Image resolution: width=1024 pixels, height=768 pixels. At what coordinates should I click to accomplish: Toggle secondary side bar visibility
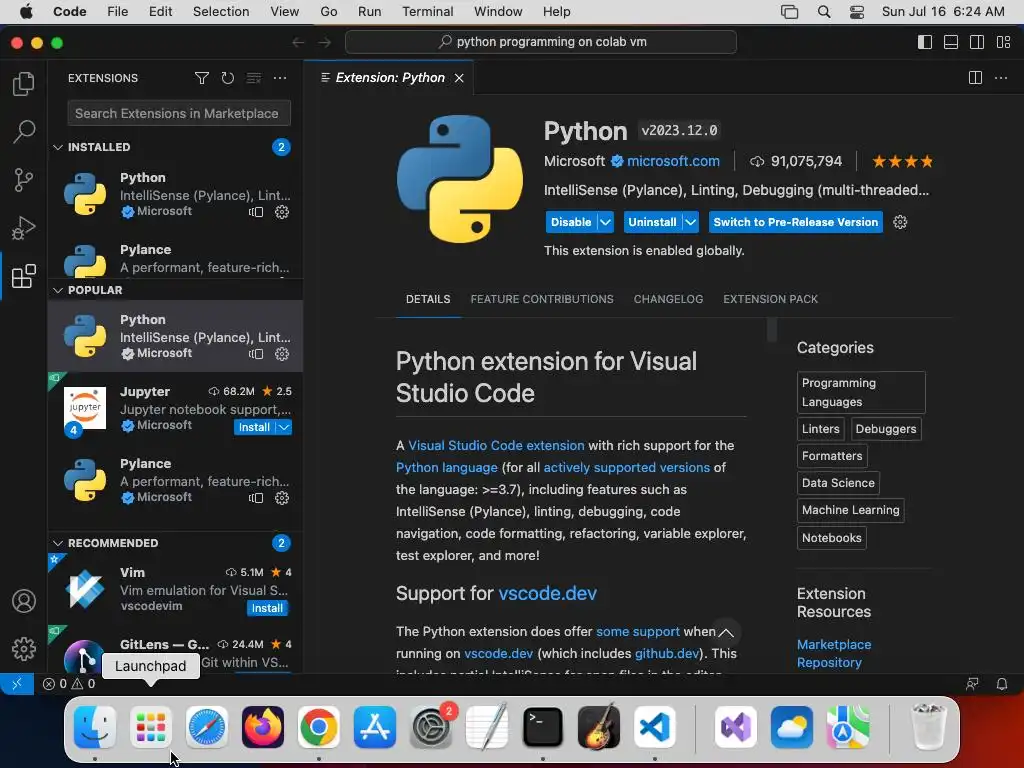coord(977,42)
